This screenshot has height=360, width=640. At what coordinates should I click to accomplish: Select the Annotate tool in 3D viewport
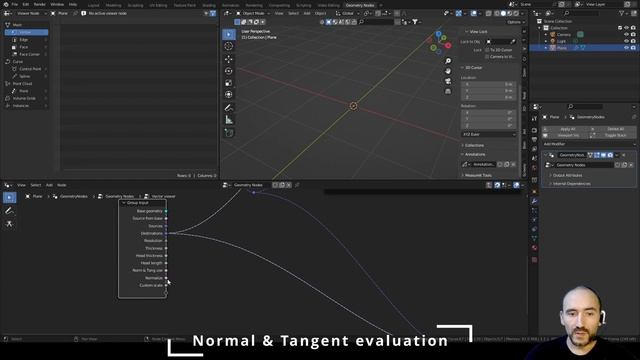(x=229, y=108)
